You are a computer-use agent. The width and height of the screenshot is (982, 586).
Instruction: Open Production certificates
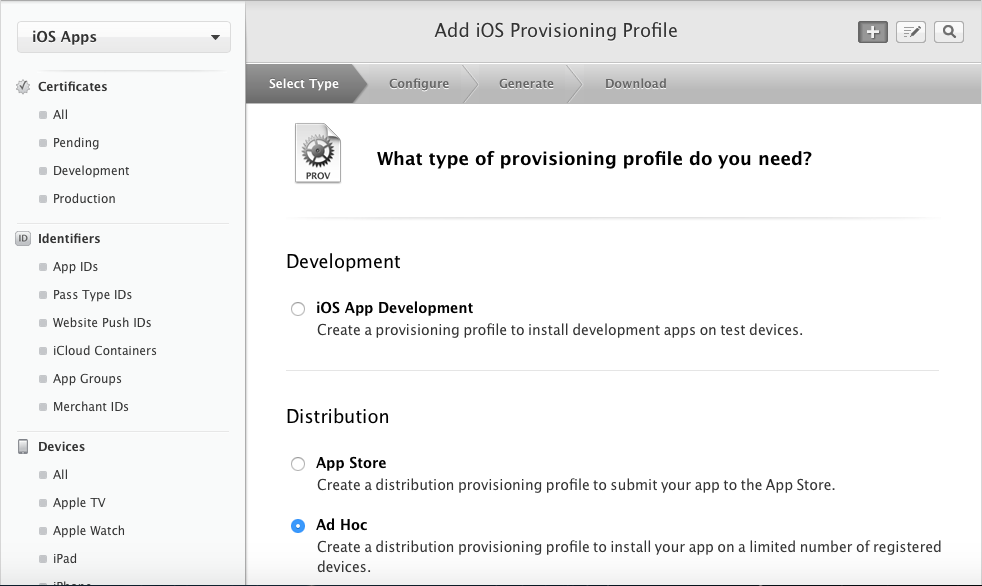(84, 198)
